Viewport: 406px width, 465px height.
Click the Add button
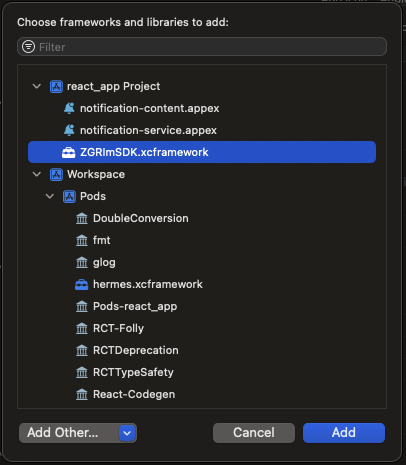coord(344,433)
